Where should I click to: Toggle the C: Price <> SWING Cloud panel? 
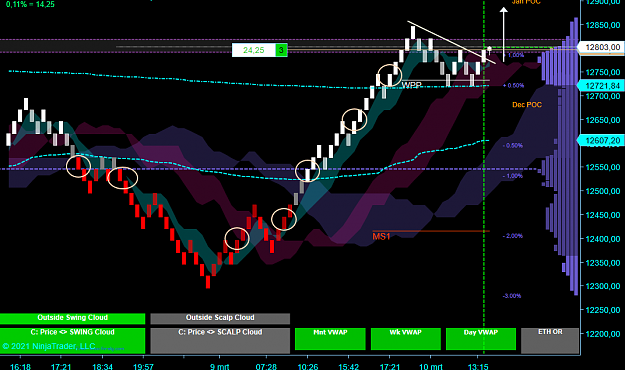tap(72, 340)
